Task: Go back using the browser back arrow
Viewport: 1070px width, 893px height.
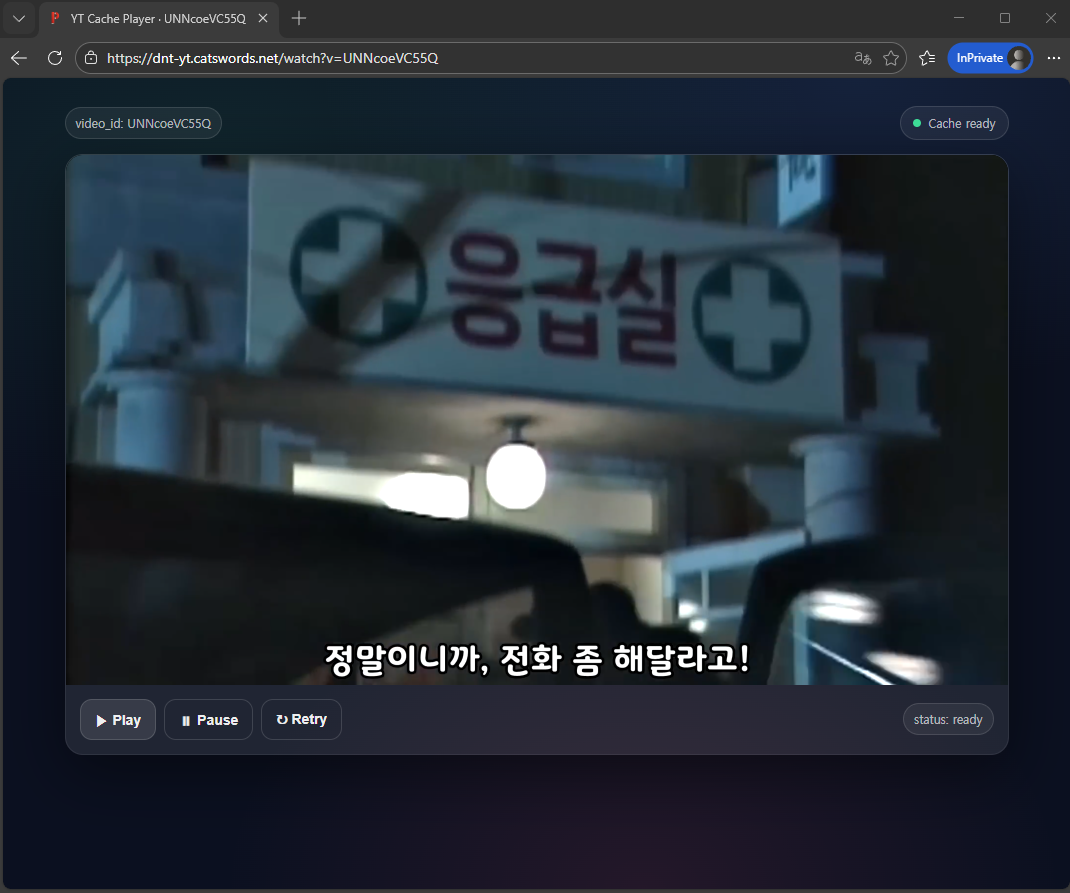Action: click(19, 58)
